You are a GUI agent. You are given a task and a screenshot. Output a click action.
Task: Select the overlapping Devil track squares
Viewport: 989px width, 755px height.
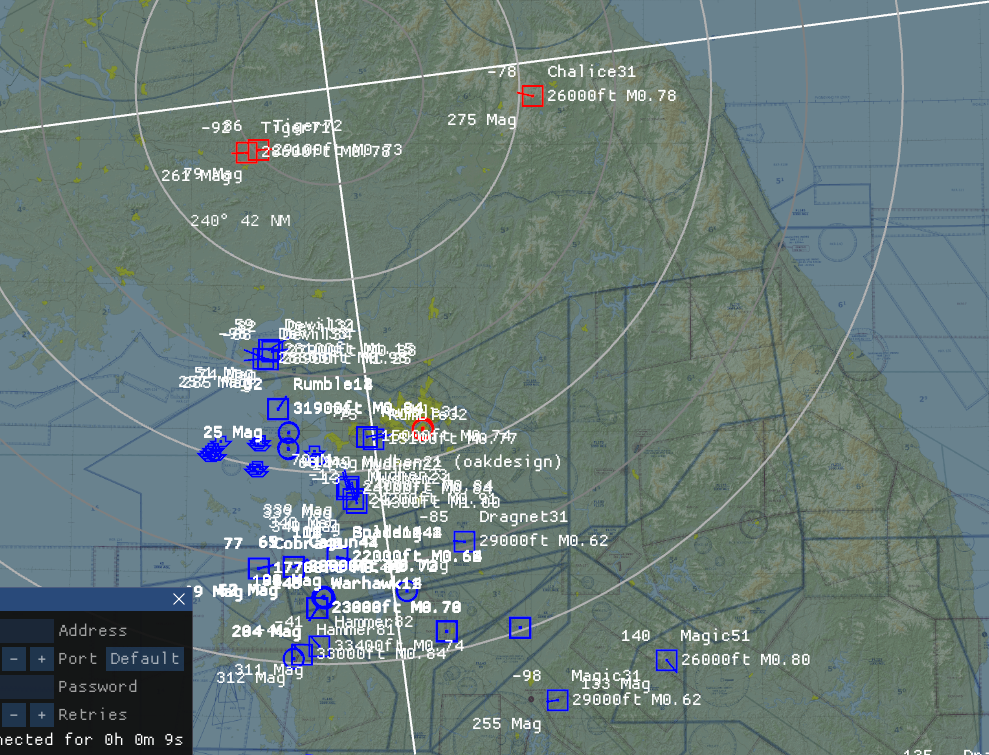click(x=267, y=354)
